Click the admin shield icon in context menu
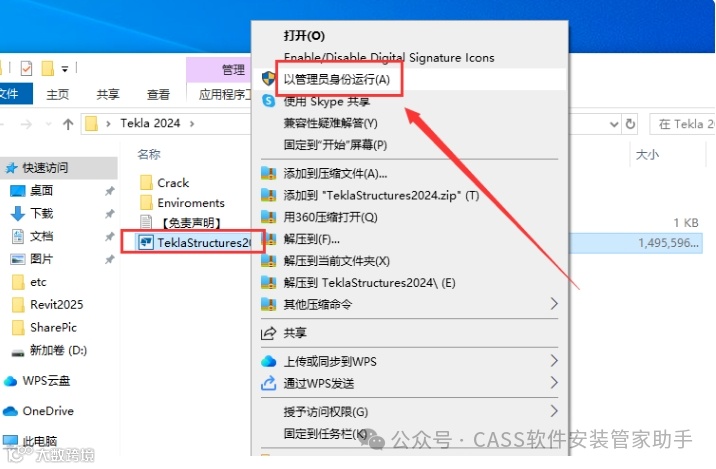This screenshot has height=469, width=716. tap(268, 79)
